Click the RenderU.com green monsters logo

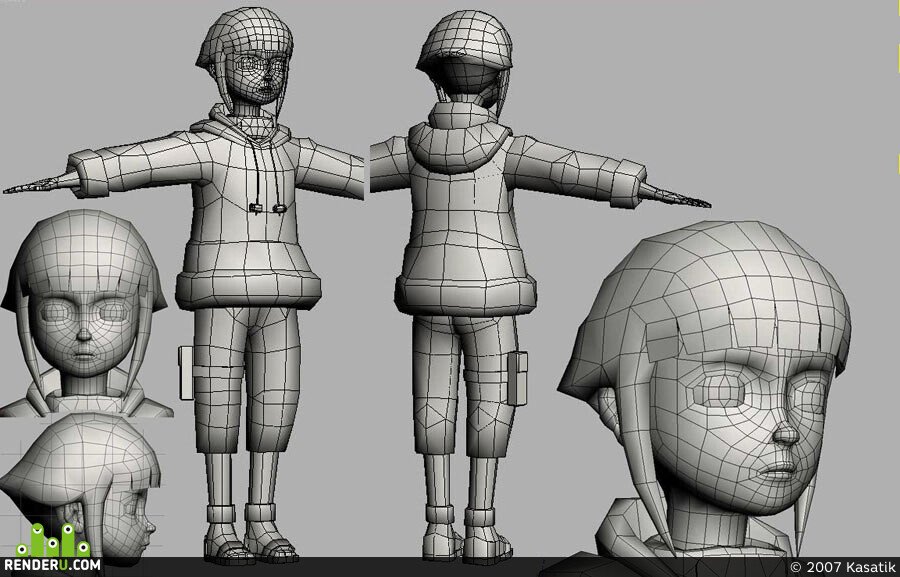pos(53,540)
